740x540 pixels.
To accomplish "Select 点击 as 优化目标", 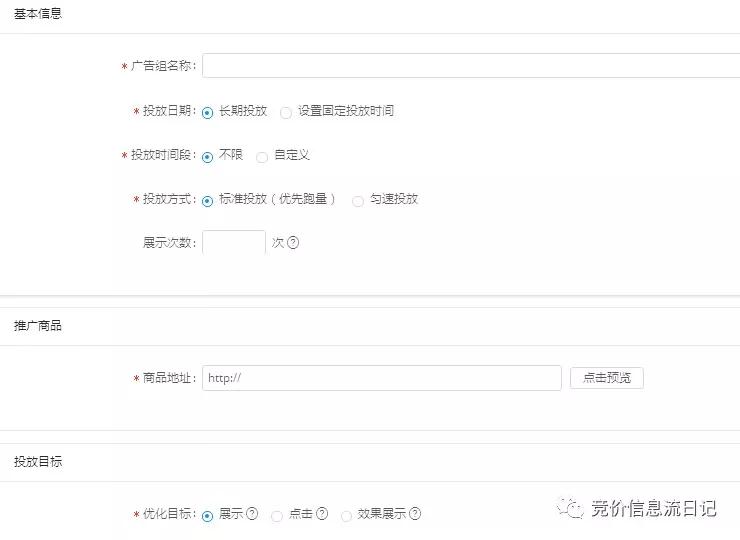I will click(x=277, y=516).
